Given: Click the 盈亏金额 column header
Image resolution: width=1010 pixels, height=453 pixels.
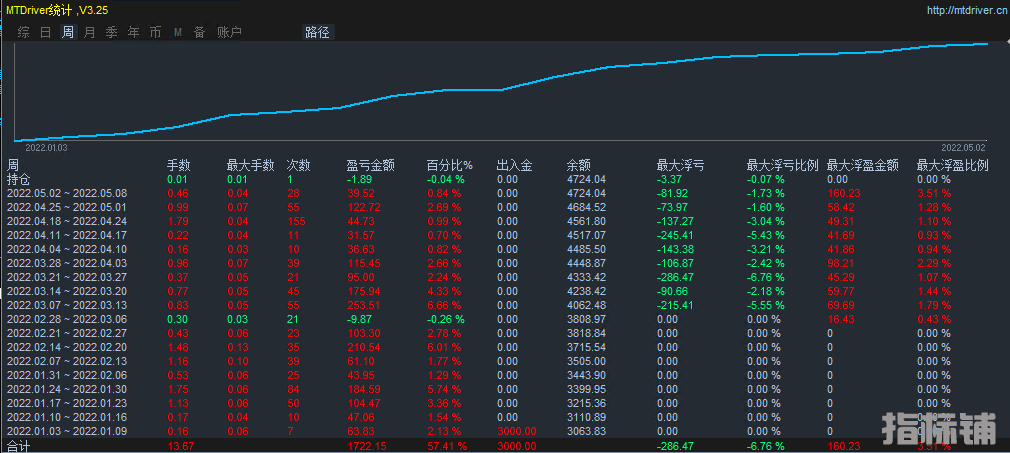Looking at the screenshot, I should point(370,165).
